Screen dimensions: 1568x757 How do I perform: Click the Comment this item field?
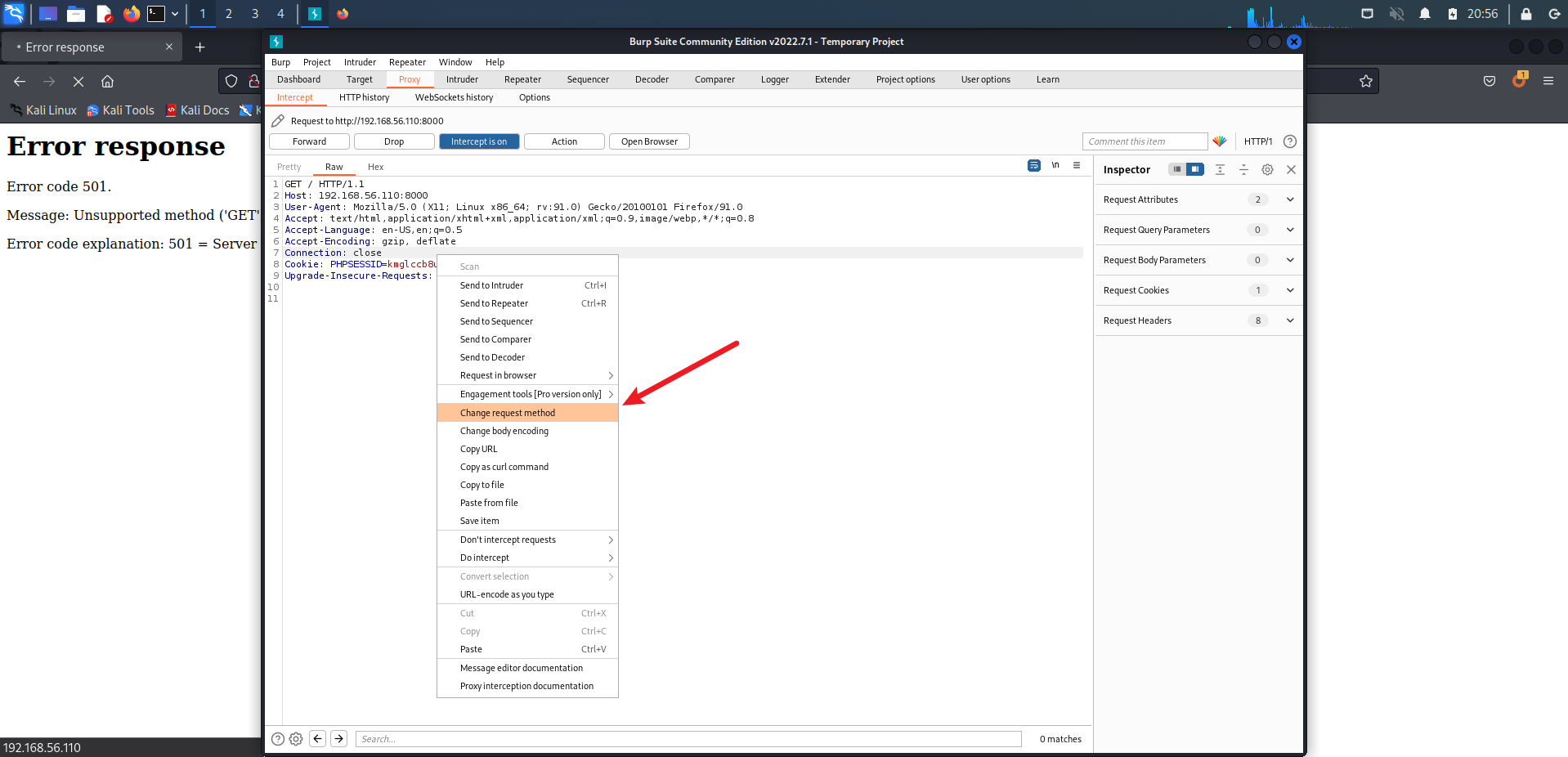point(1145,141)
